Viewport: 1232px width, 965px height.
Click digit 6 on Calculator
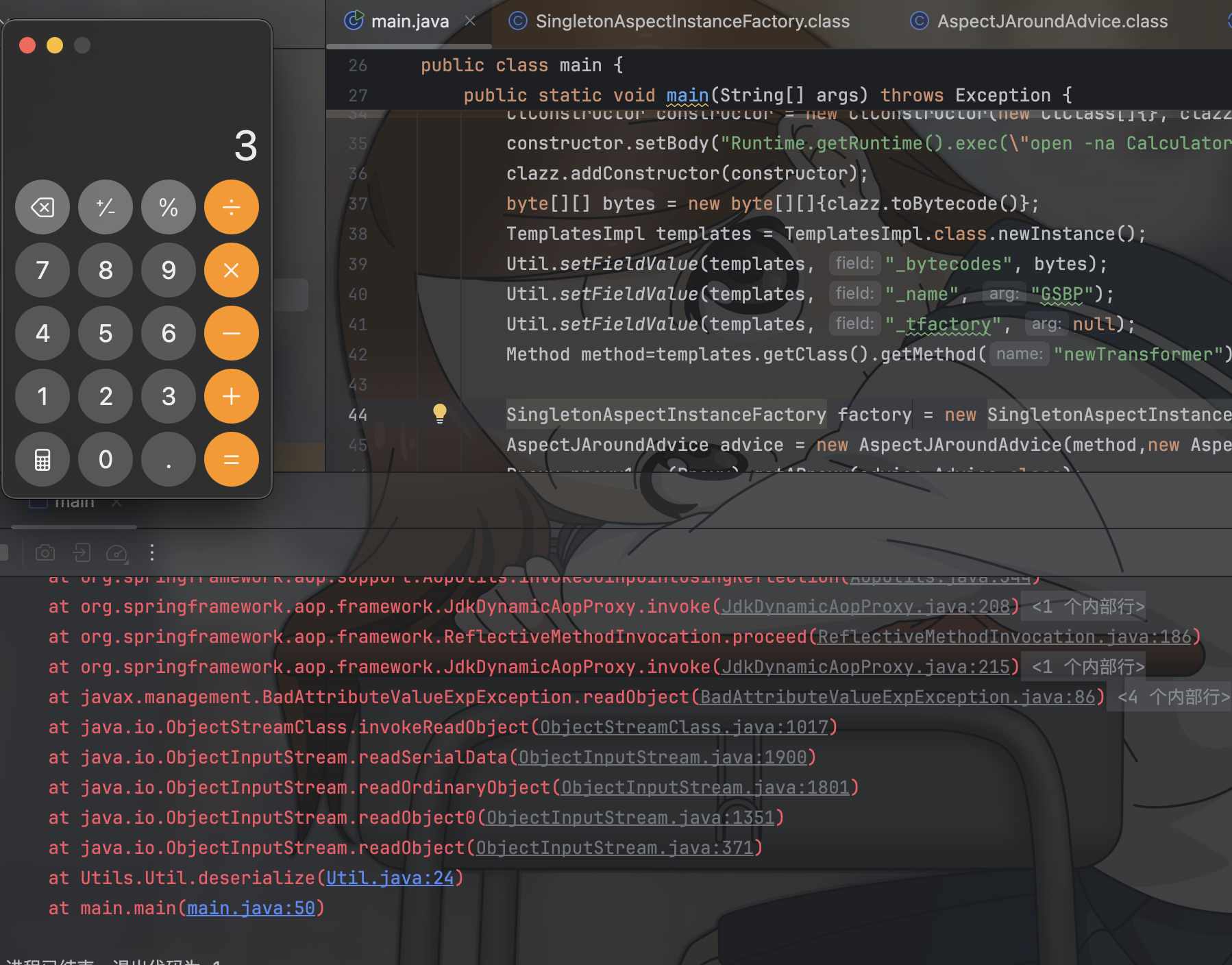point(169,333)
